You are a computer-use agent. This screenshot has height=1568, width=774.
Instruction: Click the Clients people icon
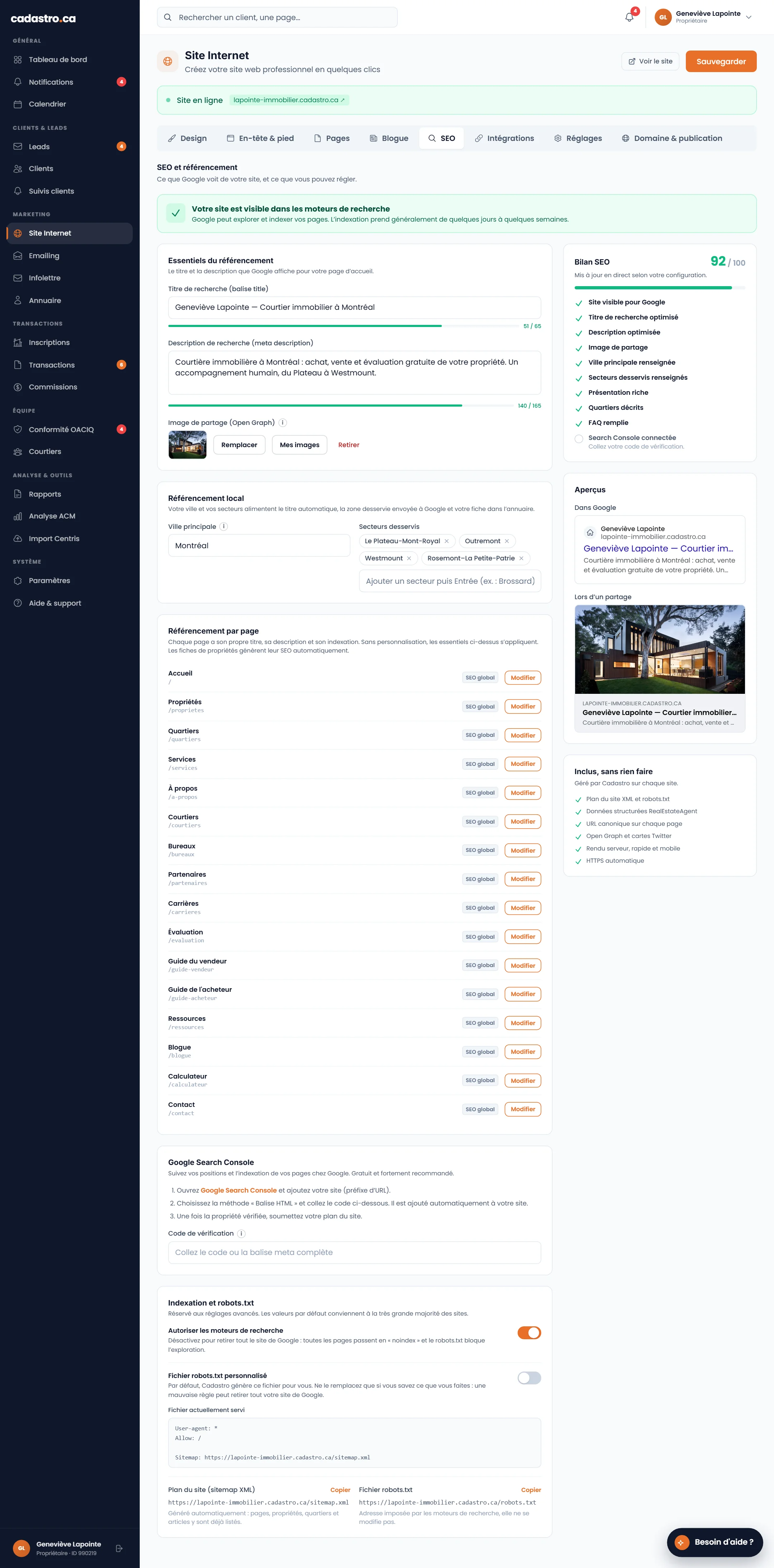point(18,169)
